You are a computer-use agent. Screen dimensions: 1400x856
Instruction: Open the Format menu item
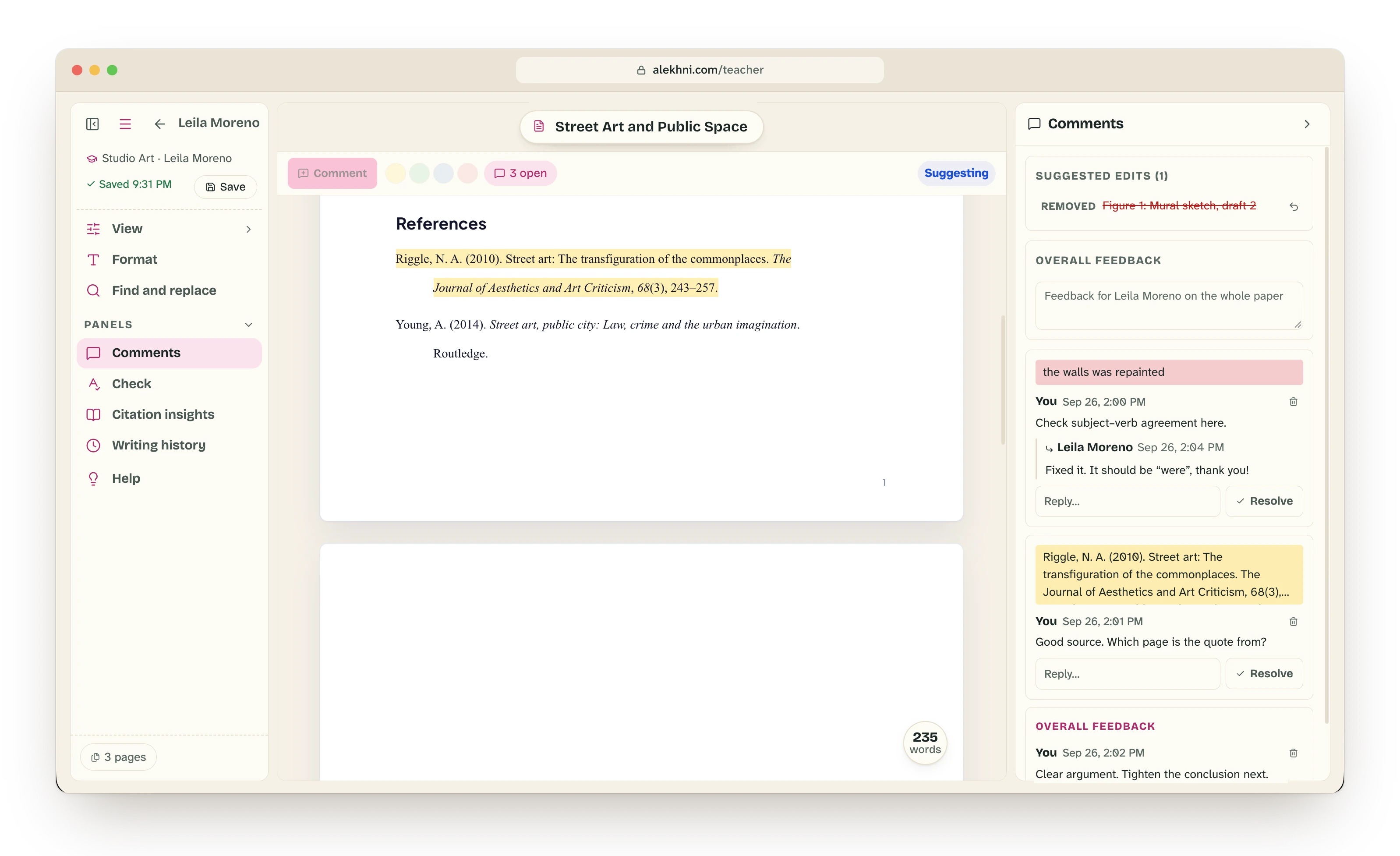coord(170,260)
